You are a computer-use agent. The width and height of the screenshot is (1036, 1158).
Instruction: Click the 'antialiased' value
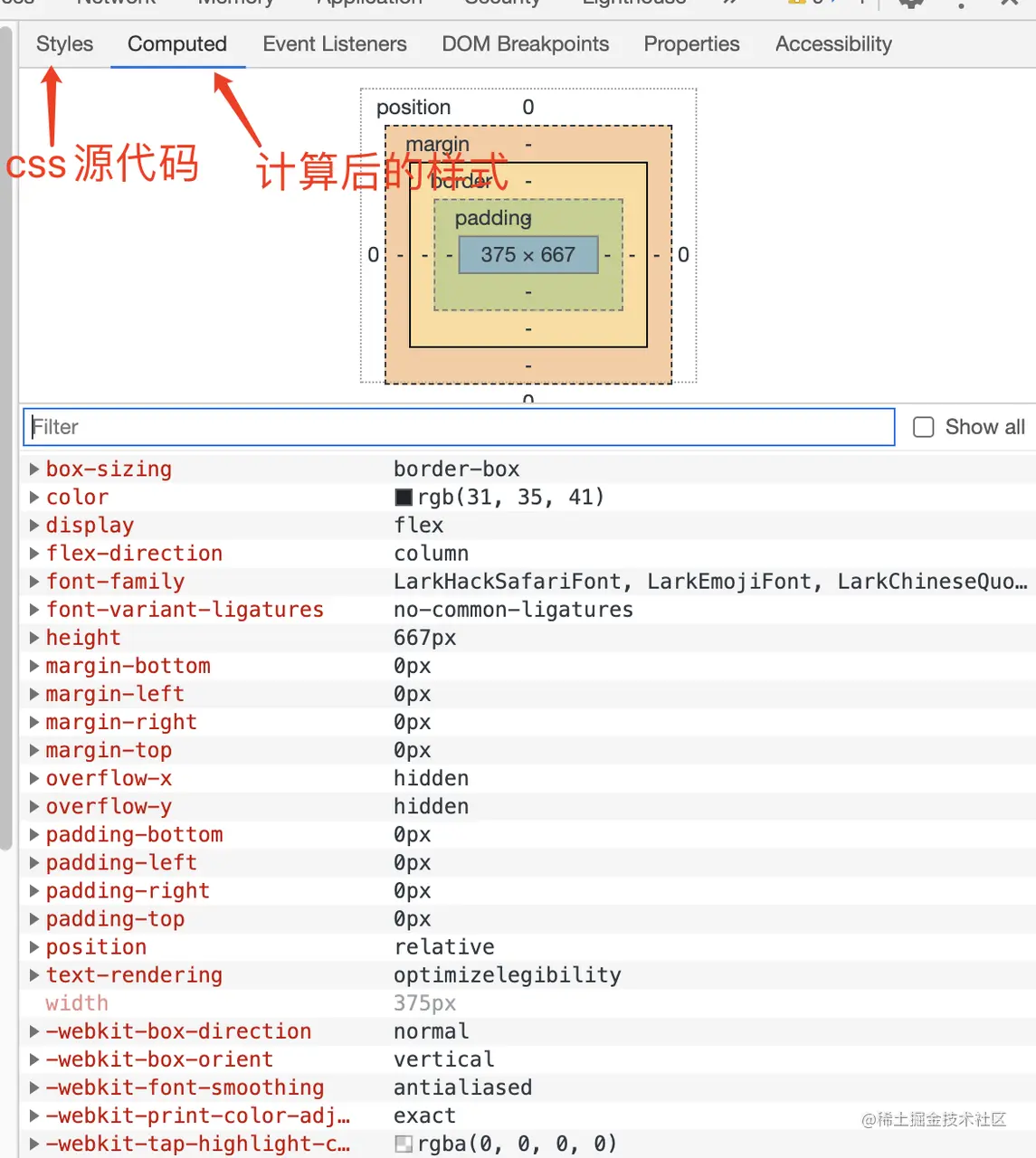[x=463, y=1087]
